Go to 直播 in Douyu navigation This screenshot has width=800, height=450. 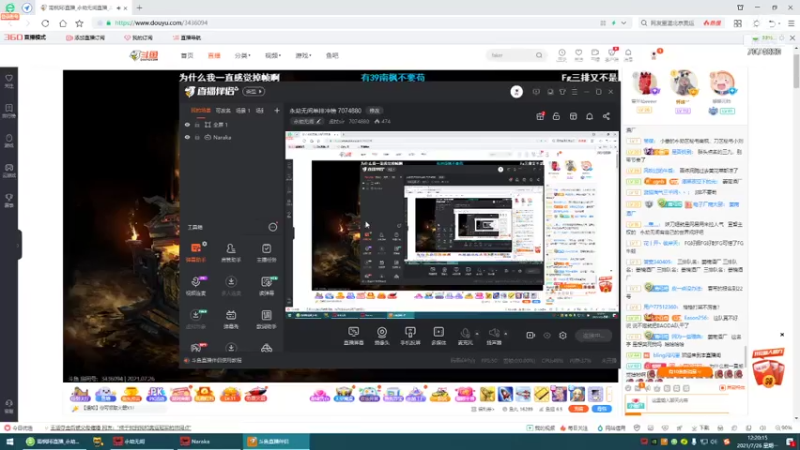pos(214,55)
